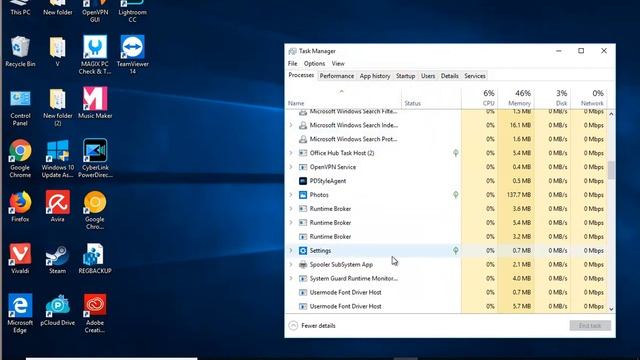Click the Spooler SubSystem App printer icon
The image size is (640, 360).
click(x=303, y=264)
